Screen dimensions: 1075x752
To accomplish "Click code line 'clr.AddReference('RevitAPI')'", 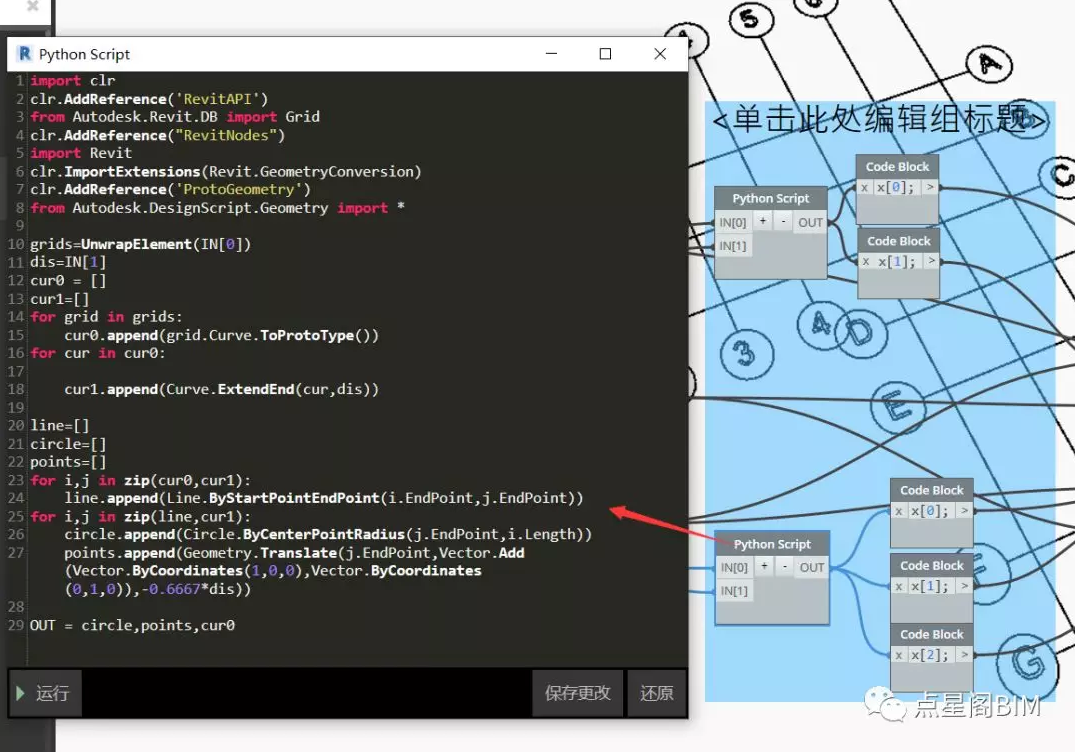I will (149, 99).
